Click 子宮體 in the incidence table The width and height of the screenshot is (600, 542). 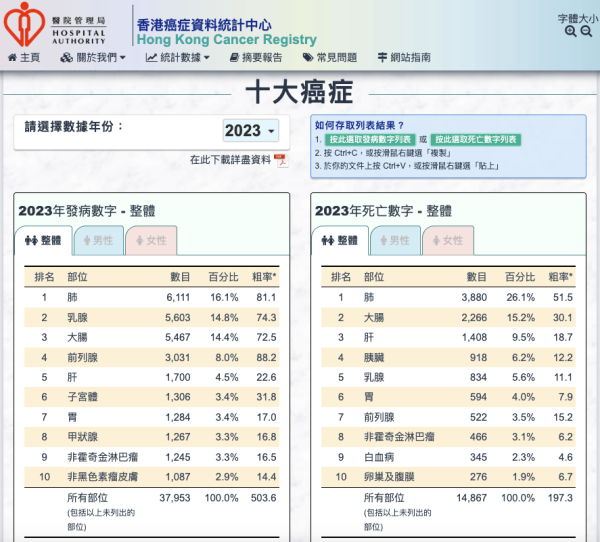82,397
